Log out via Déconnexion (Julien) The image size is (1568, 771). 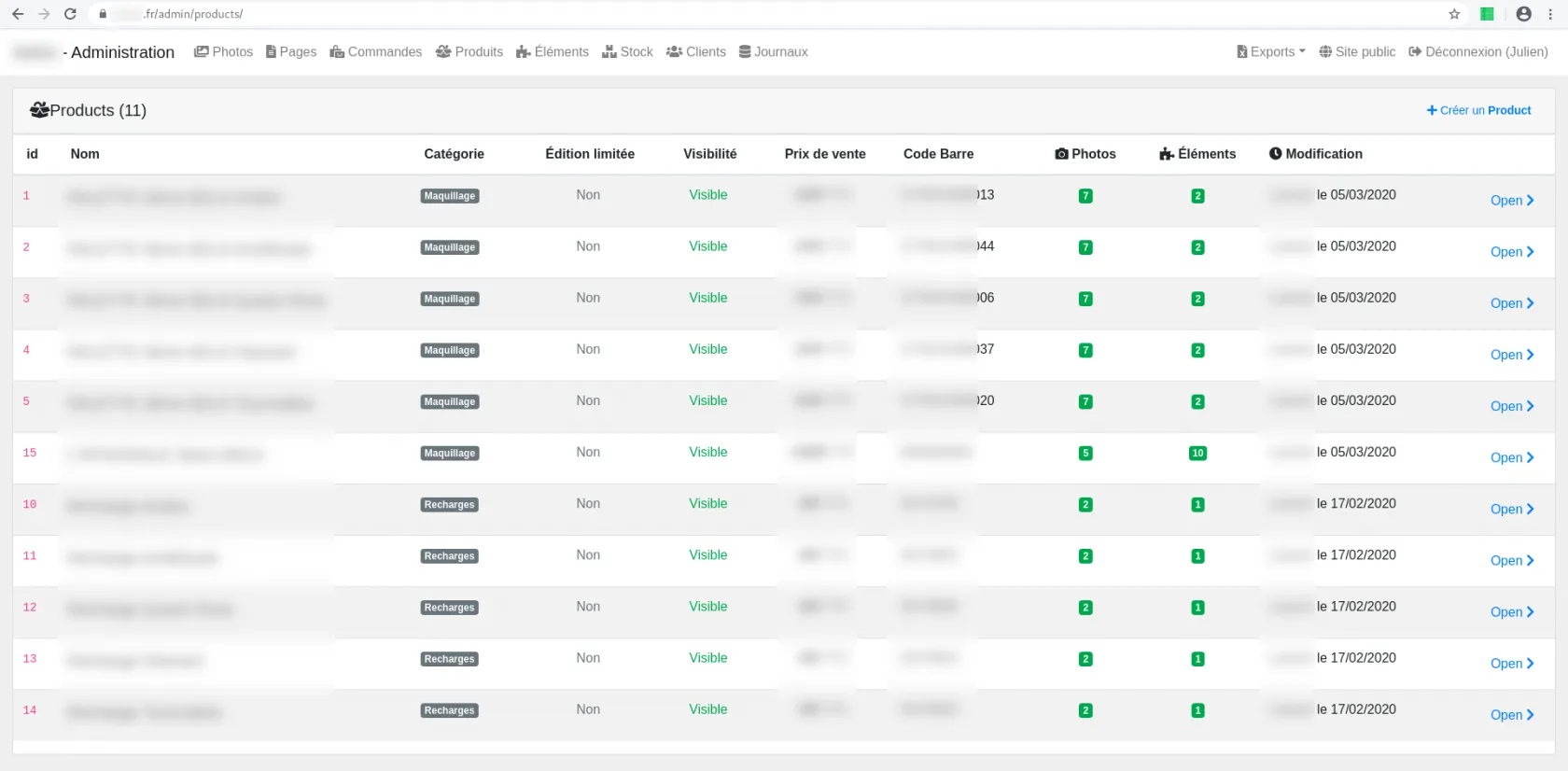(x=1478, y=52)
